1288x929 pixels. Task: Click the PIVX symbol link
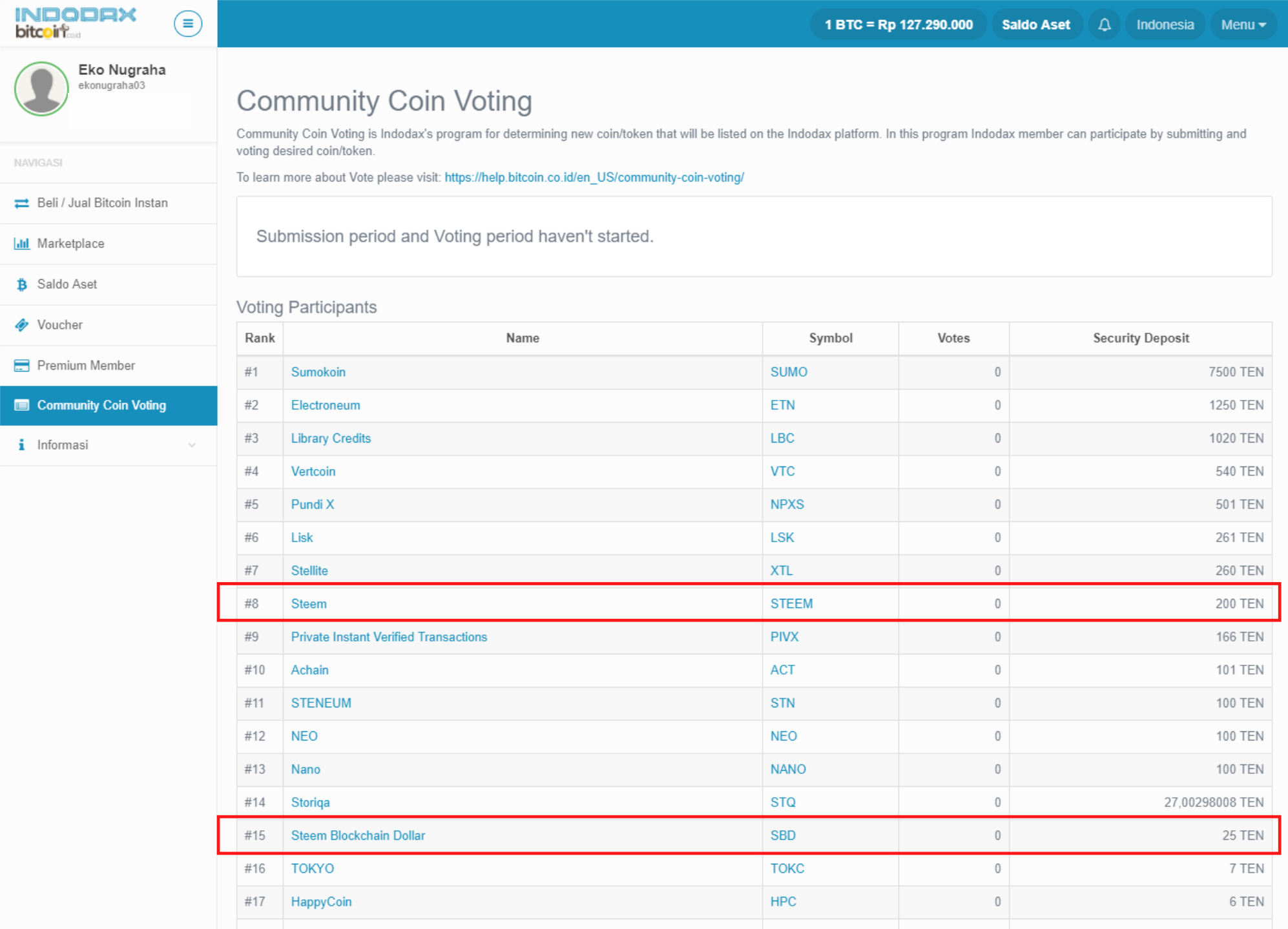click(784, 637)
